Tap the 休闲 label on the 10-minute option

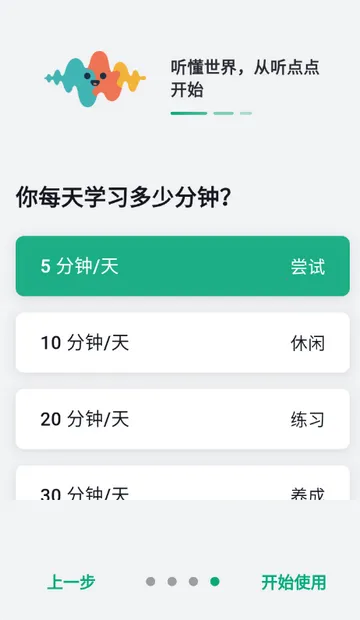click(307, 343)
